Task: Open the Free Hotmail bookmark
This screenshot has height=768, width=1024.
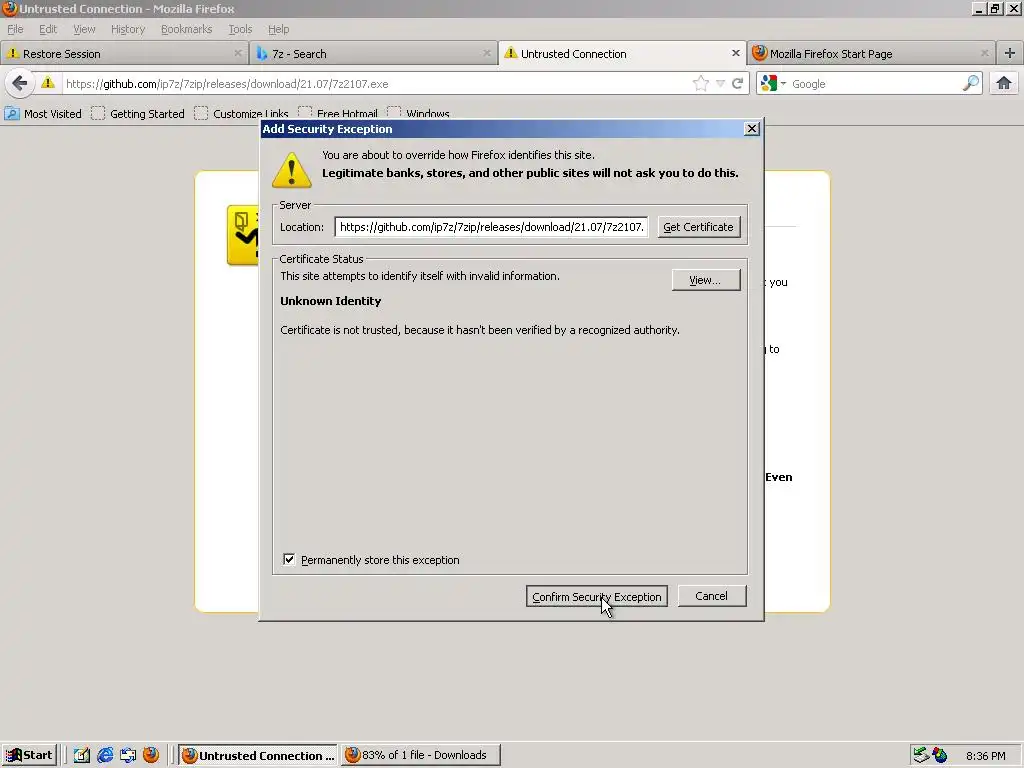Action: point(338,114)
